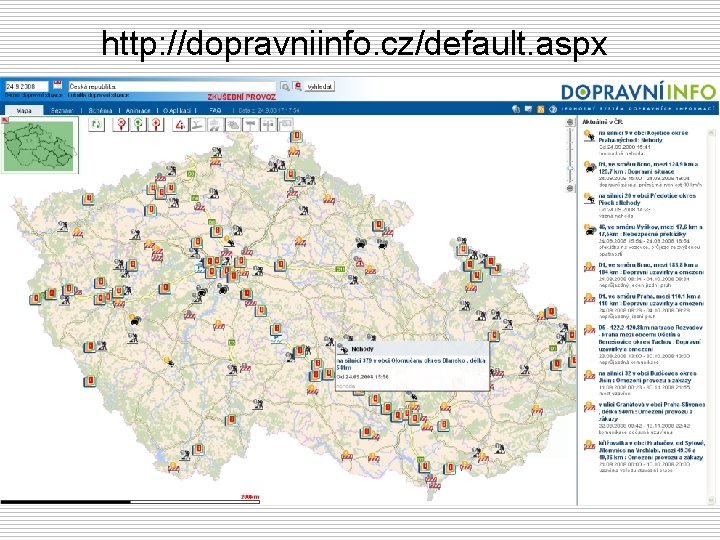Screen dimensions: 720x540
Task: Open the D1 směr Praha Dopravní uzavírky link
Action: [x=651, y=300]
